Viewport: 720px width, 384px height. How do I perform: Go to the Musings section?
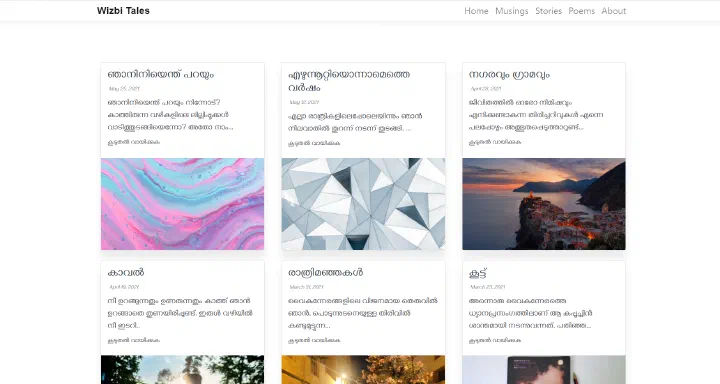tap(512, 11)
